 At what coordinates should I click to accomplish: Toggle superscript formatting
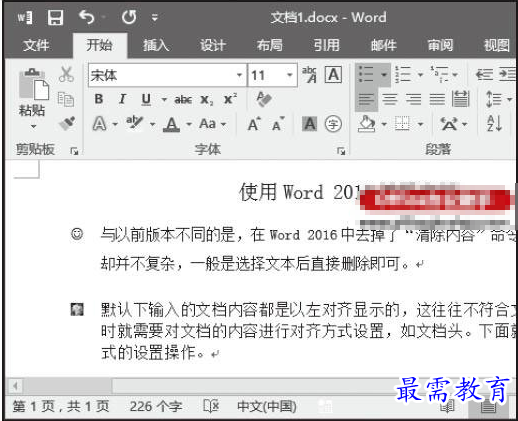tap(230, 99)
